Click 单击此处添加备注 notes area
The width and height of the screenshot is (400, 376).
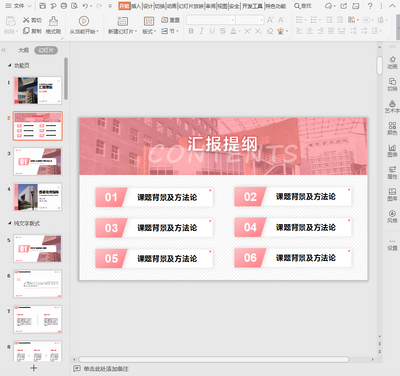pos(106,369)
